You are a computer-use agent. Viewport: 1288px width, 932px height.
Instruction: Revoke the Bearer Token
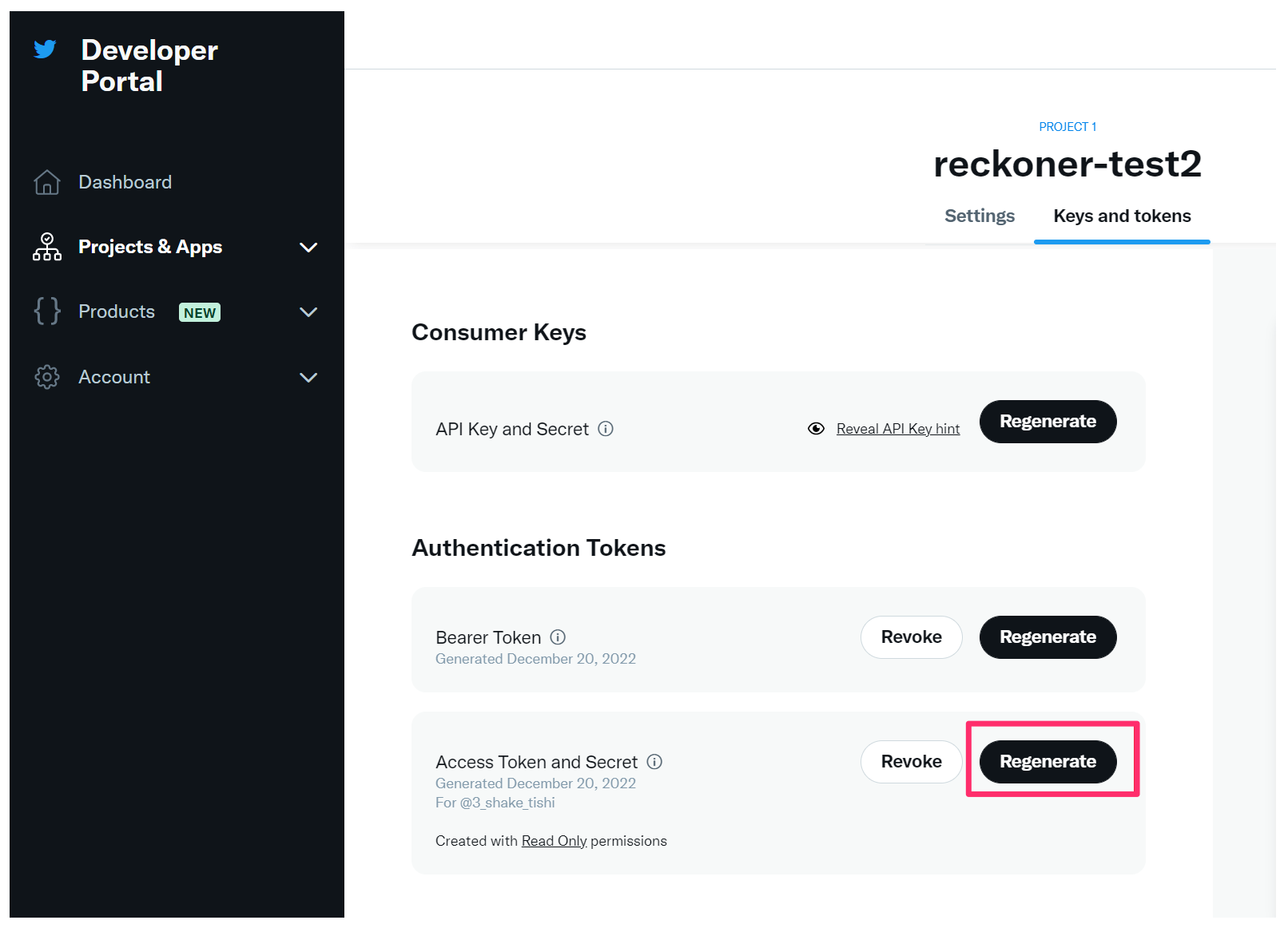pos(911,637)
